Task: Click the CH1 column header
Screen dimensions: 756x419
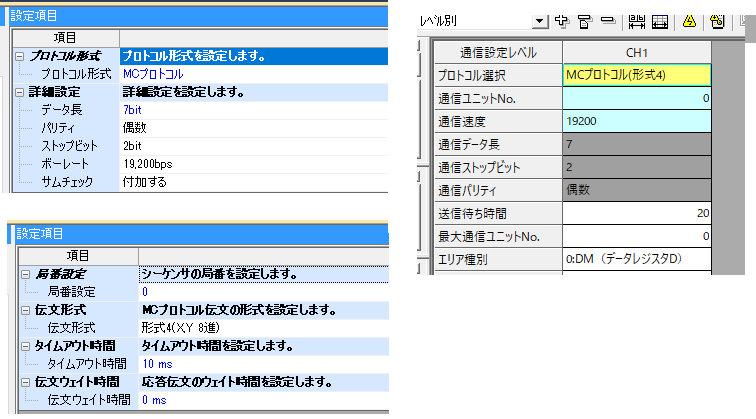Action: (x=636, y=53)
